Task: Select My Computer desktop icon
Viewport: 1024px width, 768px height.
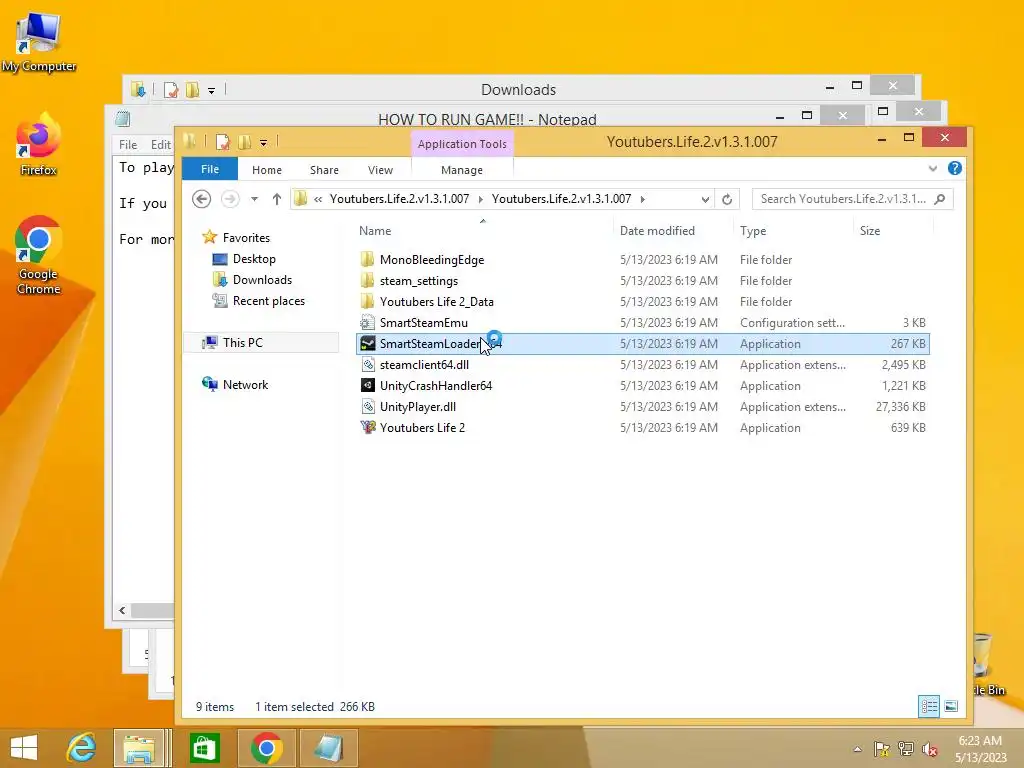Action: [x=39, y=42]
